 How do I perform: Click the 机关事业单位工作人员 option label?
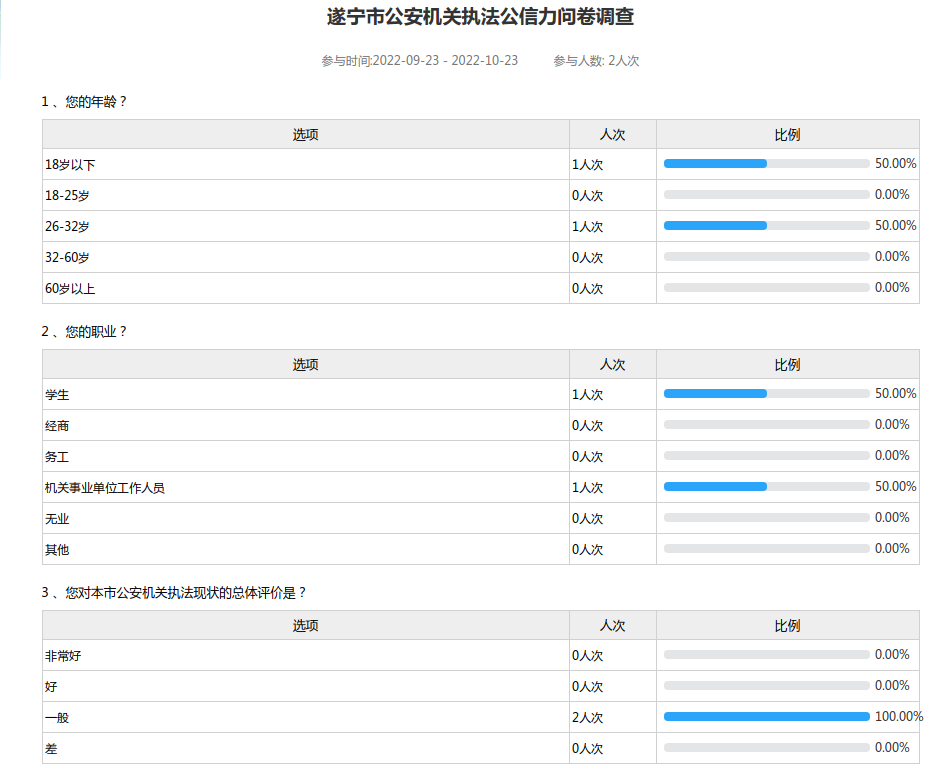click(x=105, y=488)
